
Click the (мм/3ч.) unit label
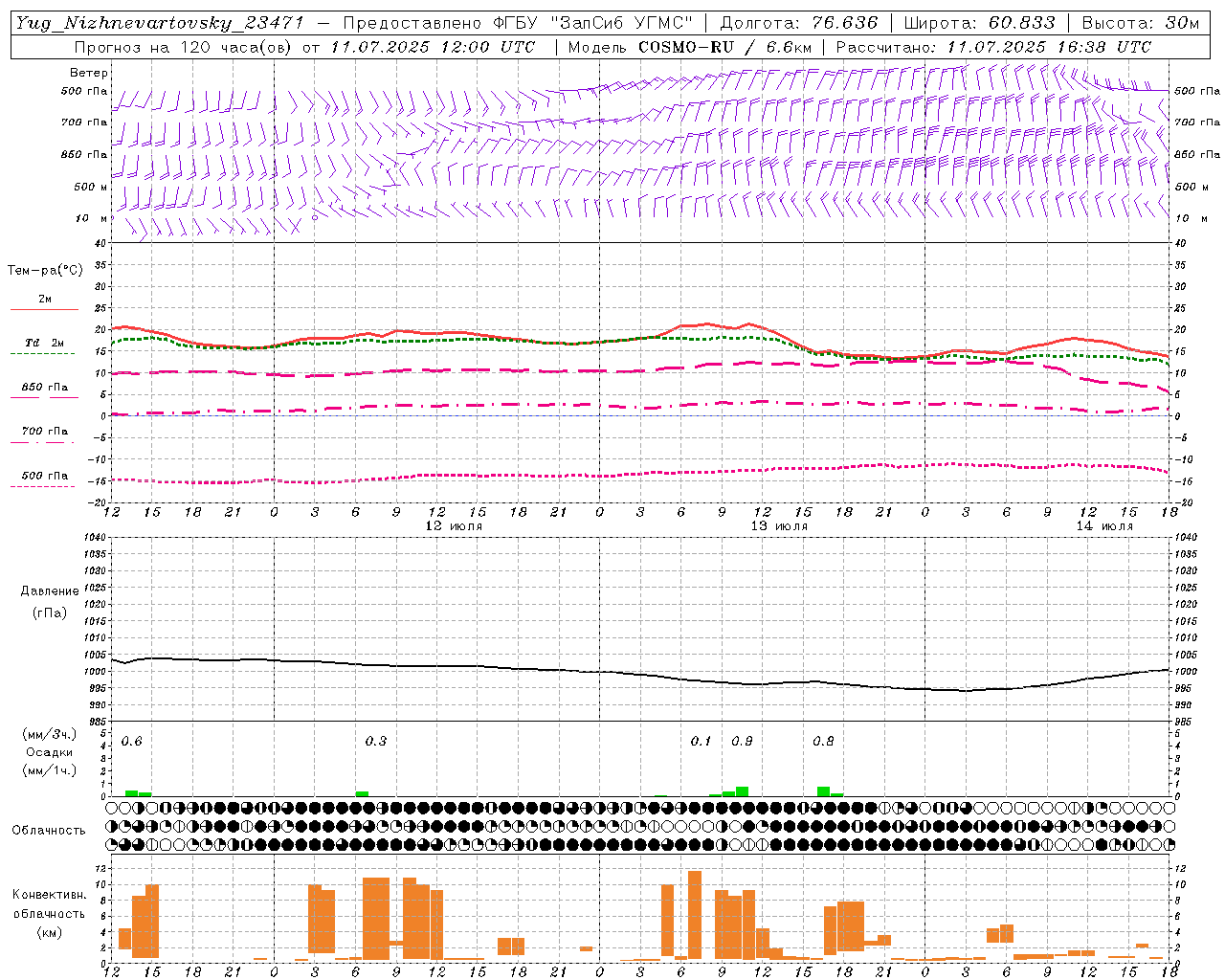click(50, 734)
